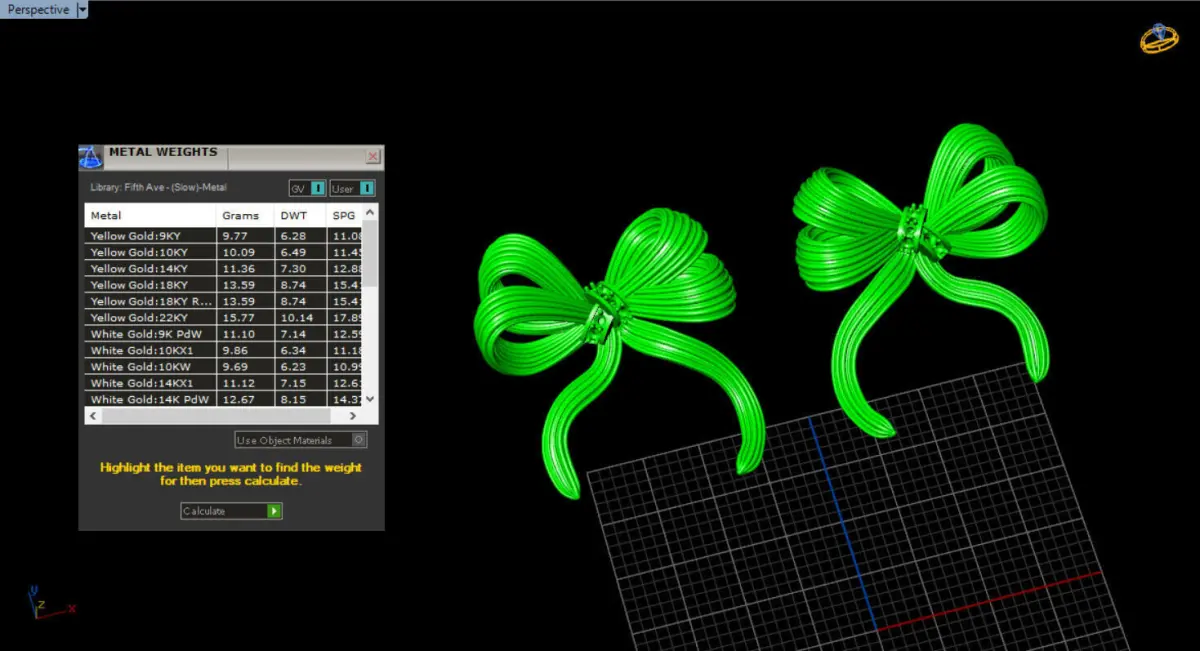1200x651 pixels.
Task: Click the horizontal scroll left arrow
Action: tap(92, 414)
